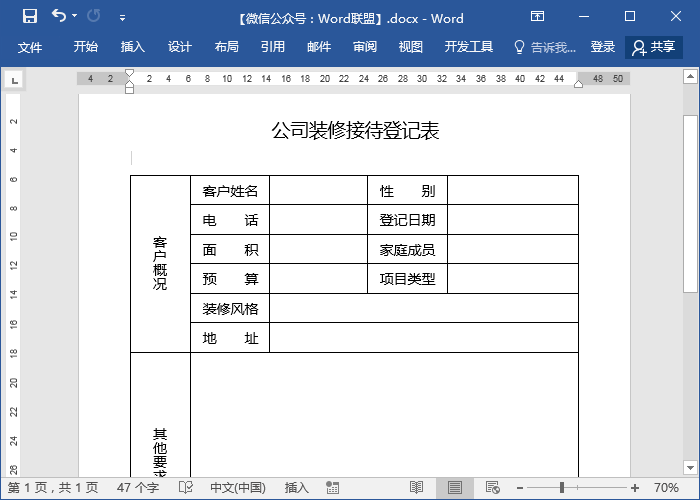This screenshot has width=700, height=500.
Task: Select the 邮件 tab
Action: 319,47
